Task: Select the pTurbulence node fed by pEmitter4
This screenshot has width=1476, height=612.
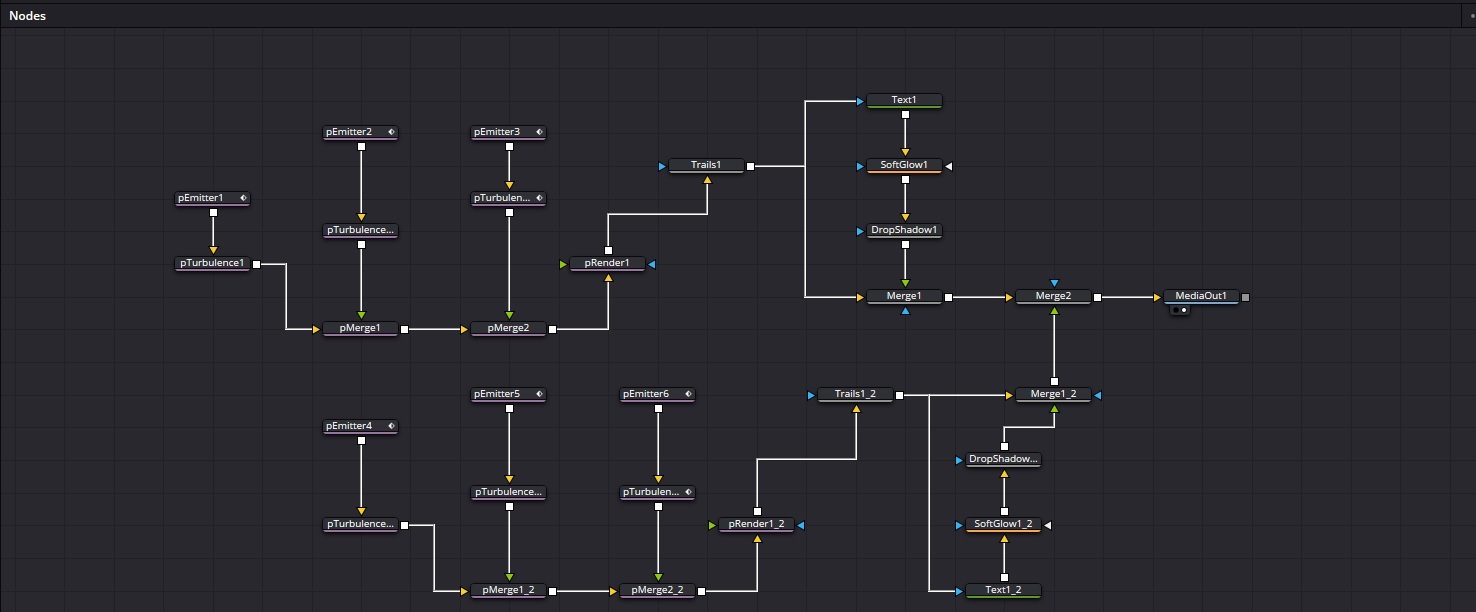Action: click(360, 525)
